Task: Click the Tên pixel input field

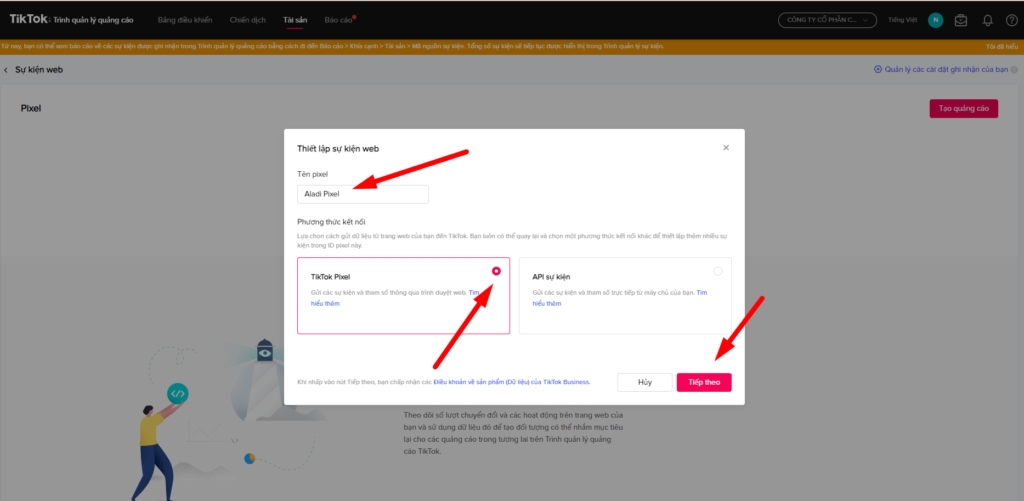Action: click(x=363, y=194)
